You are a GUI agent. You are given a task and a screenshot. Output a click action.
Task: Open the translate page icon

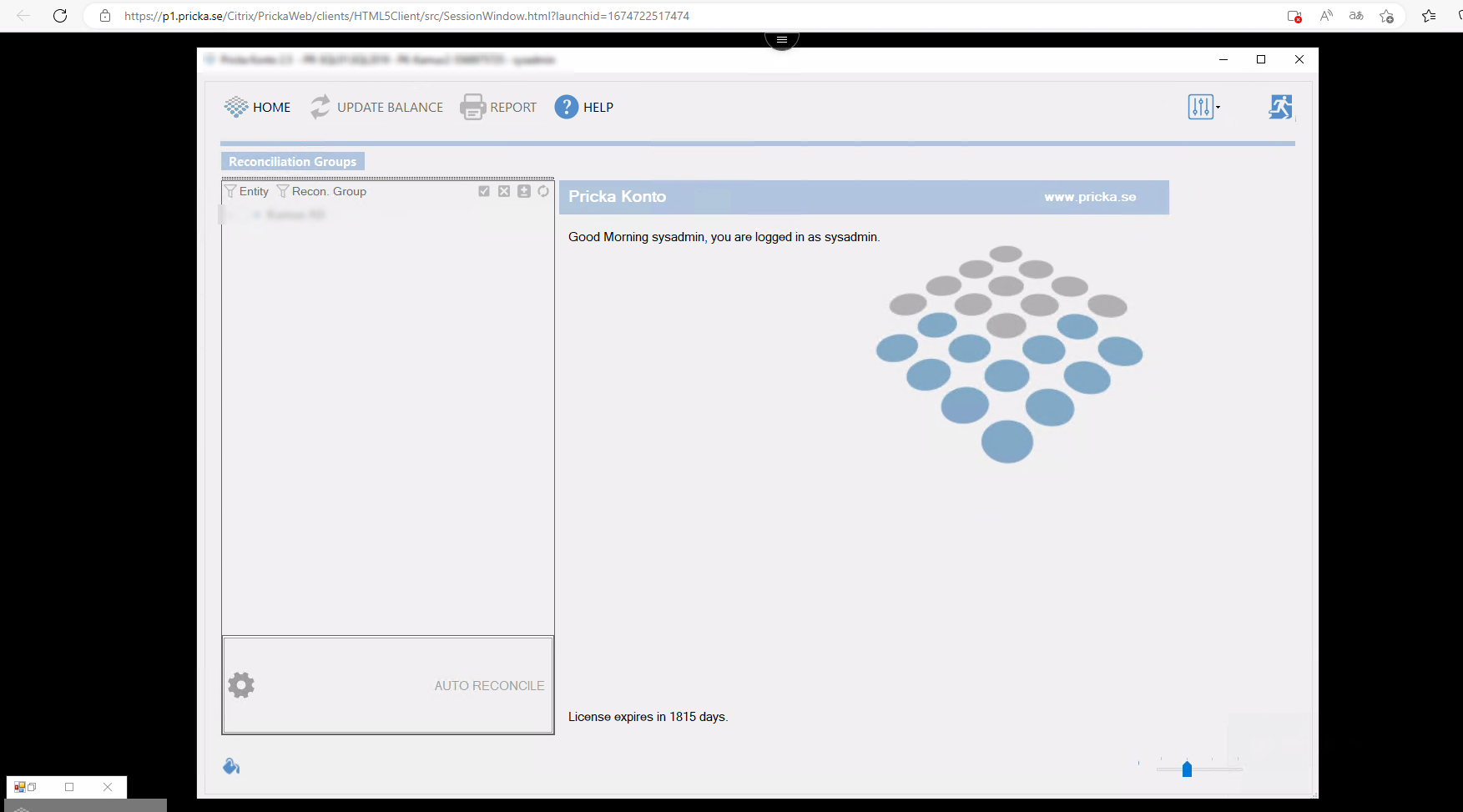pos(1356,16)
